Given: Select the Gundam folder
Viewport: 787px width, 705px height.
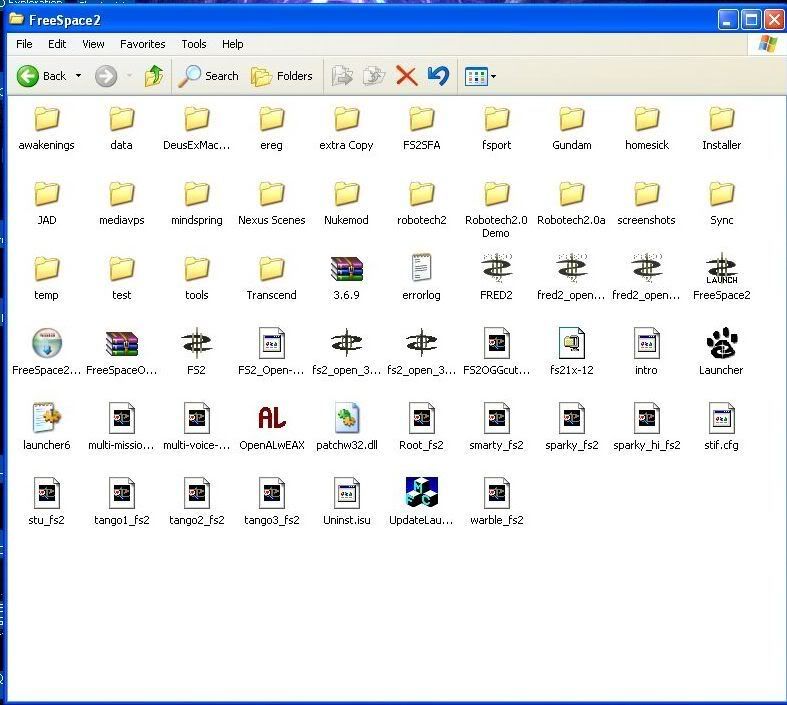Looking at the screenshot, I should tap(572, 128).
